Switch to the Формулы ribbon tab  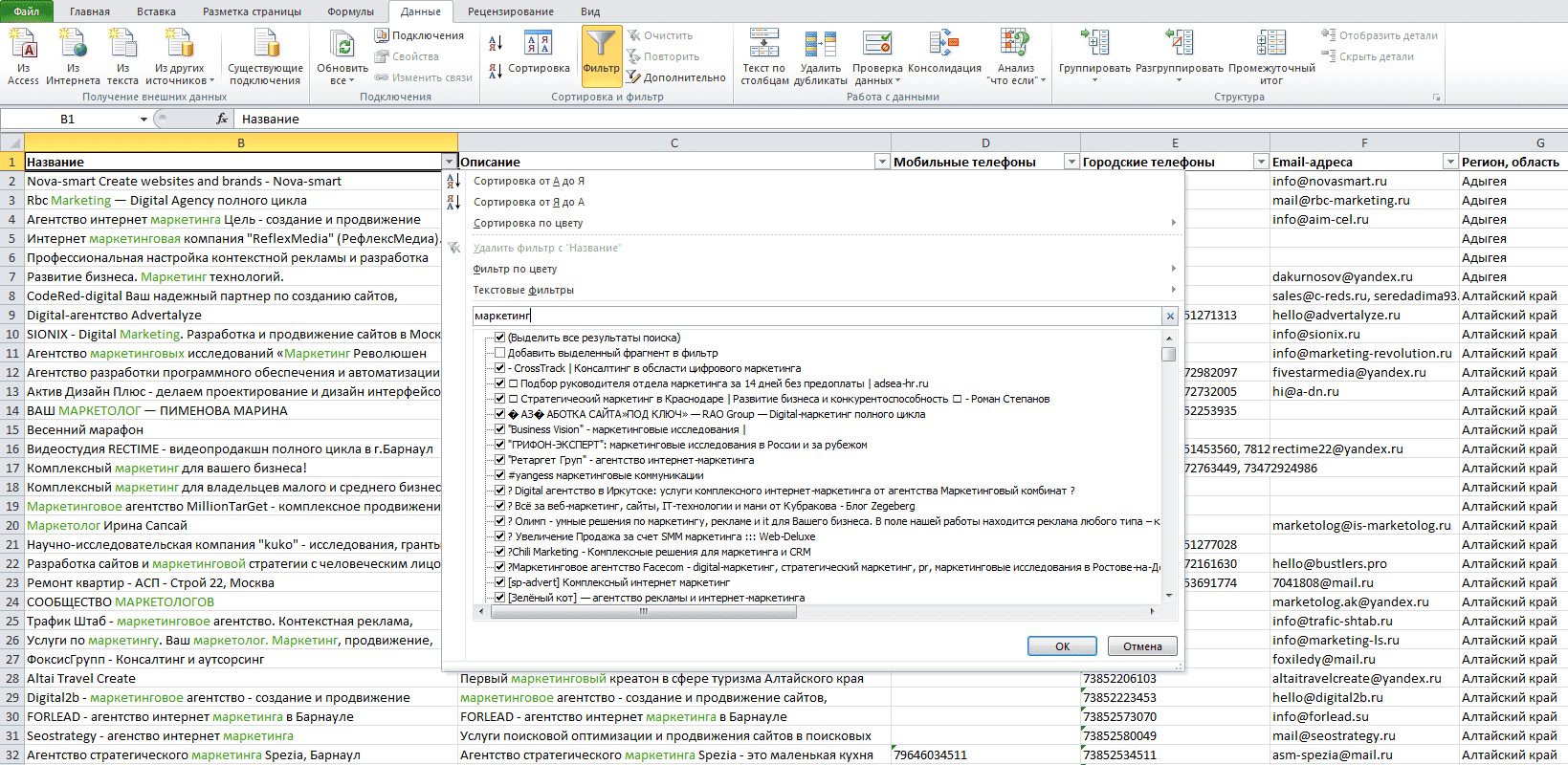350,11
